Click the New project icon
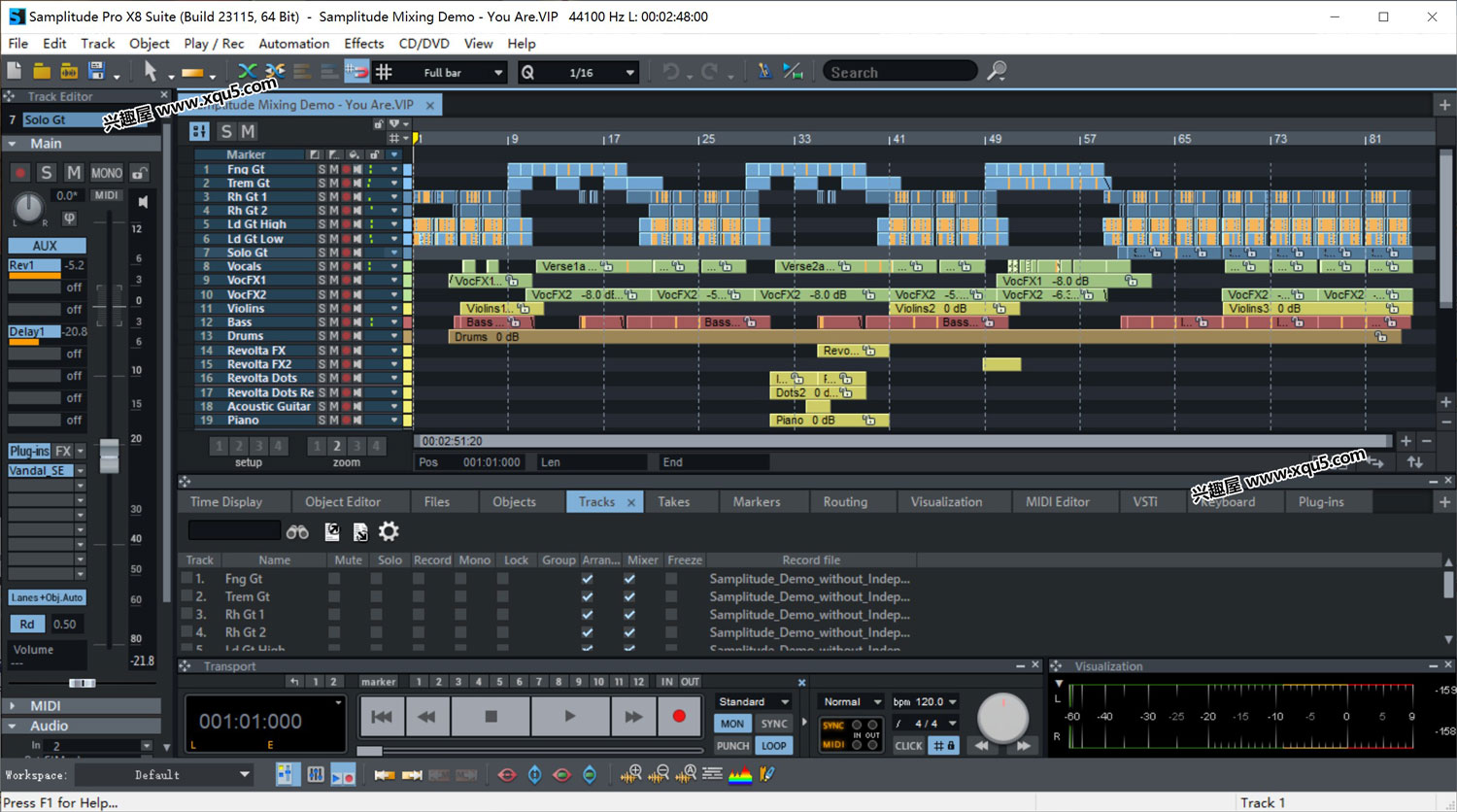The image size is (1457, 812). point(15,71)
